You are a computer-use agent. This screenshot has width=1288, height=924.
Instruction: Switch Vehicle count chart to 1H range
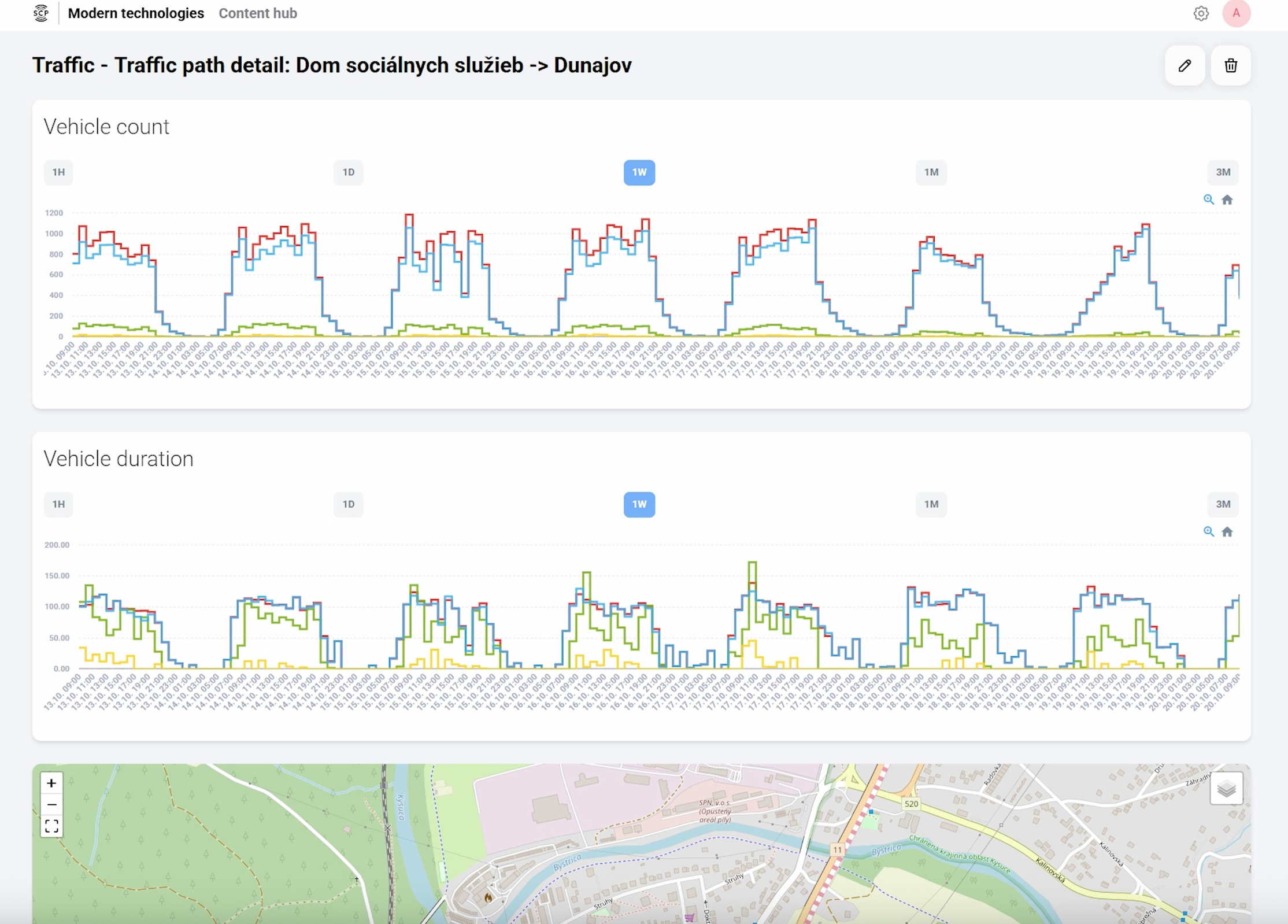click(x=58, y=172)
